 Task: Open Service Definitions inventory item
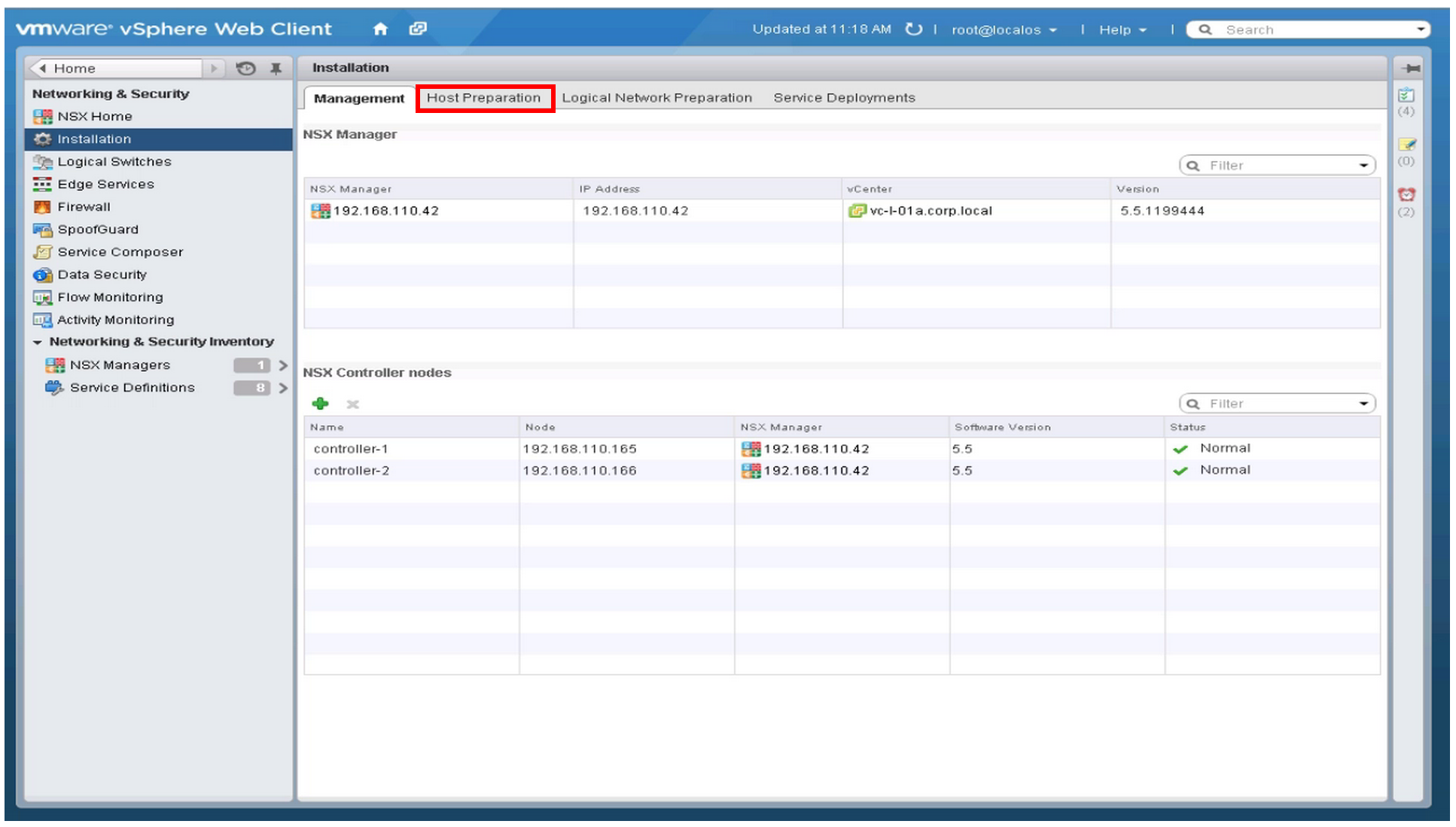click(132, 388)
